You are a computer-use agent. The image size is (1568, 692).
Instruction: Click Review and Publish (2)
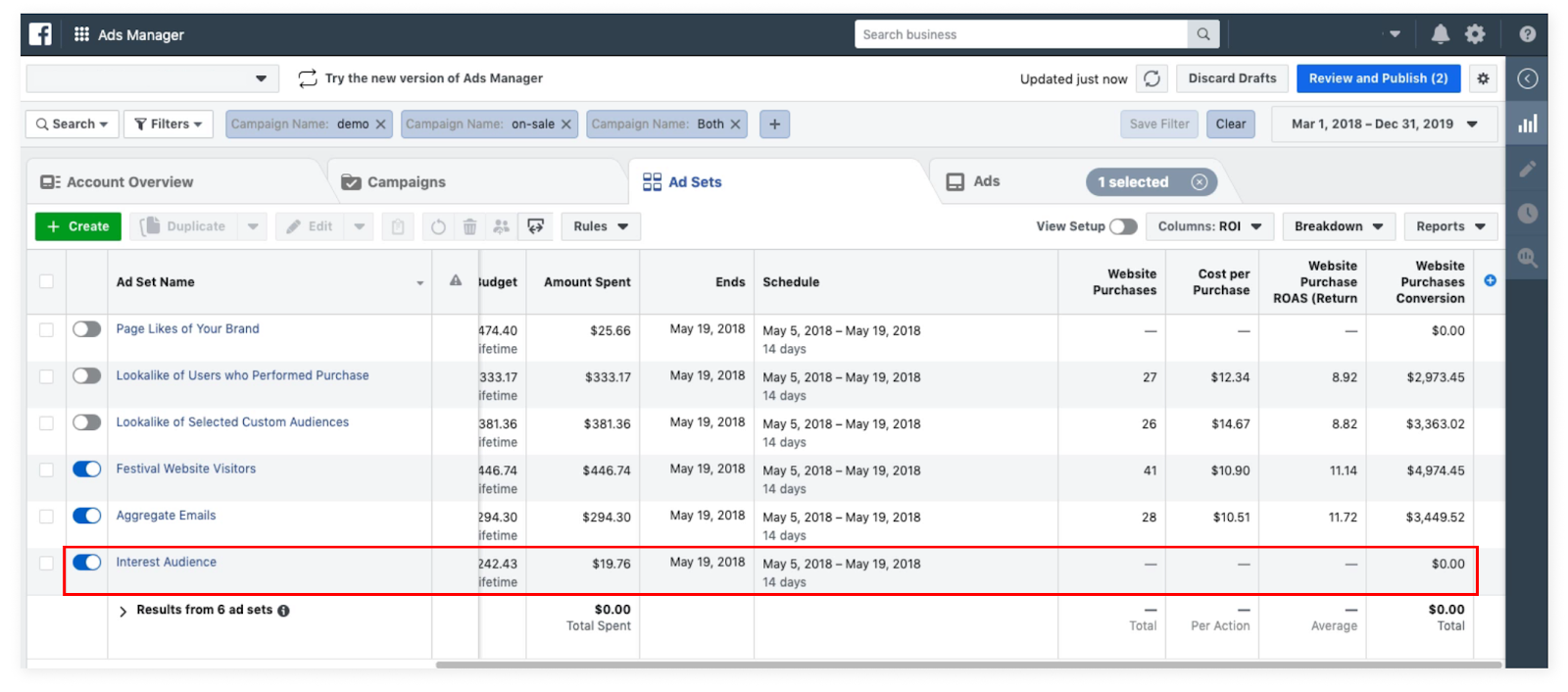(x=1378, y=78)
